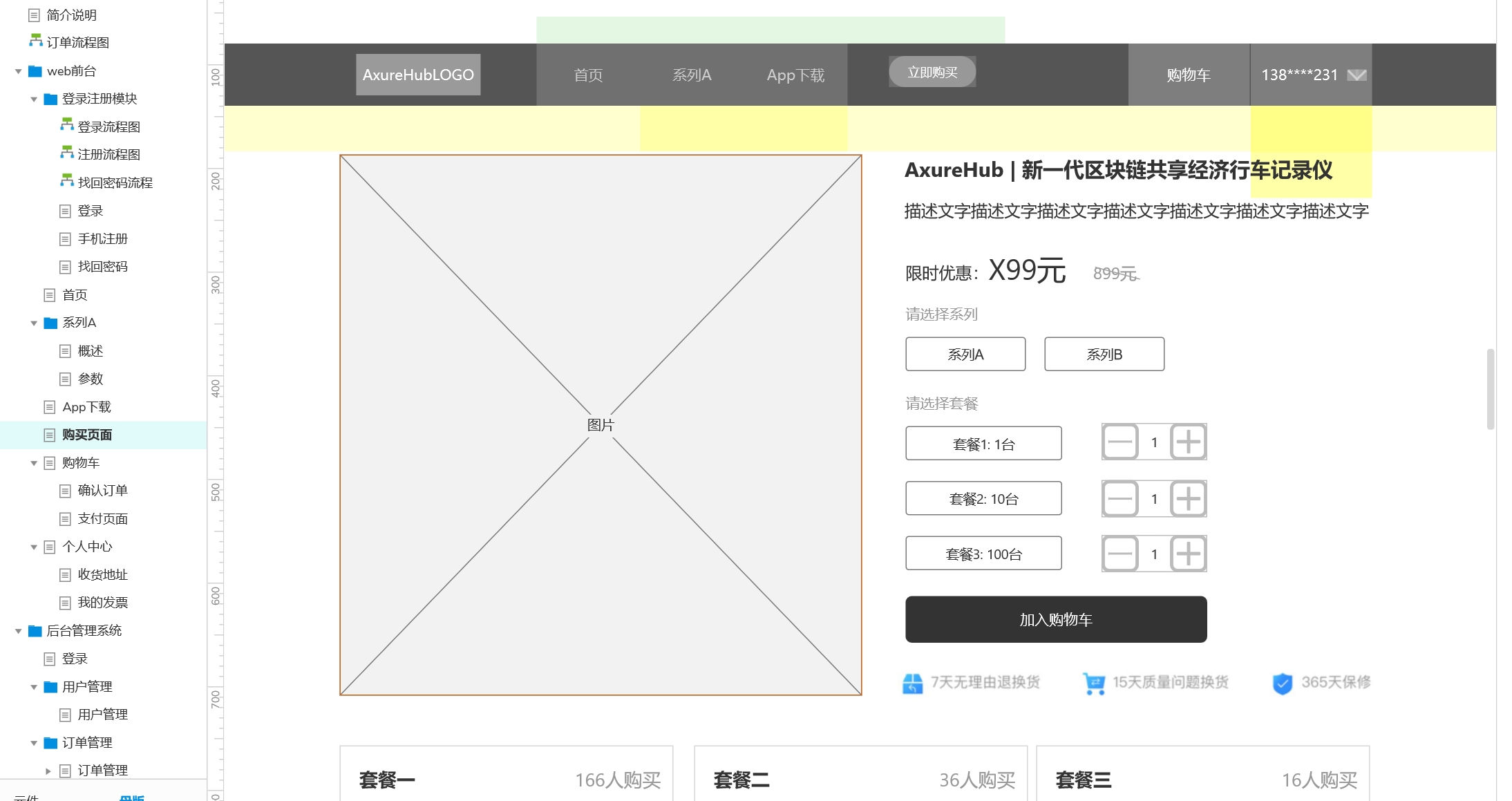This screenshot has height=801, width=1512.
Task: Click the 订单流程图 flowchart icon
Action: point(35,41)
